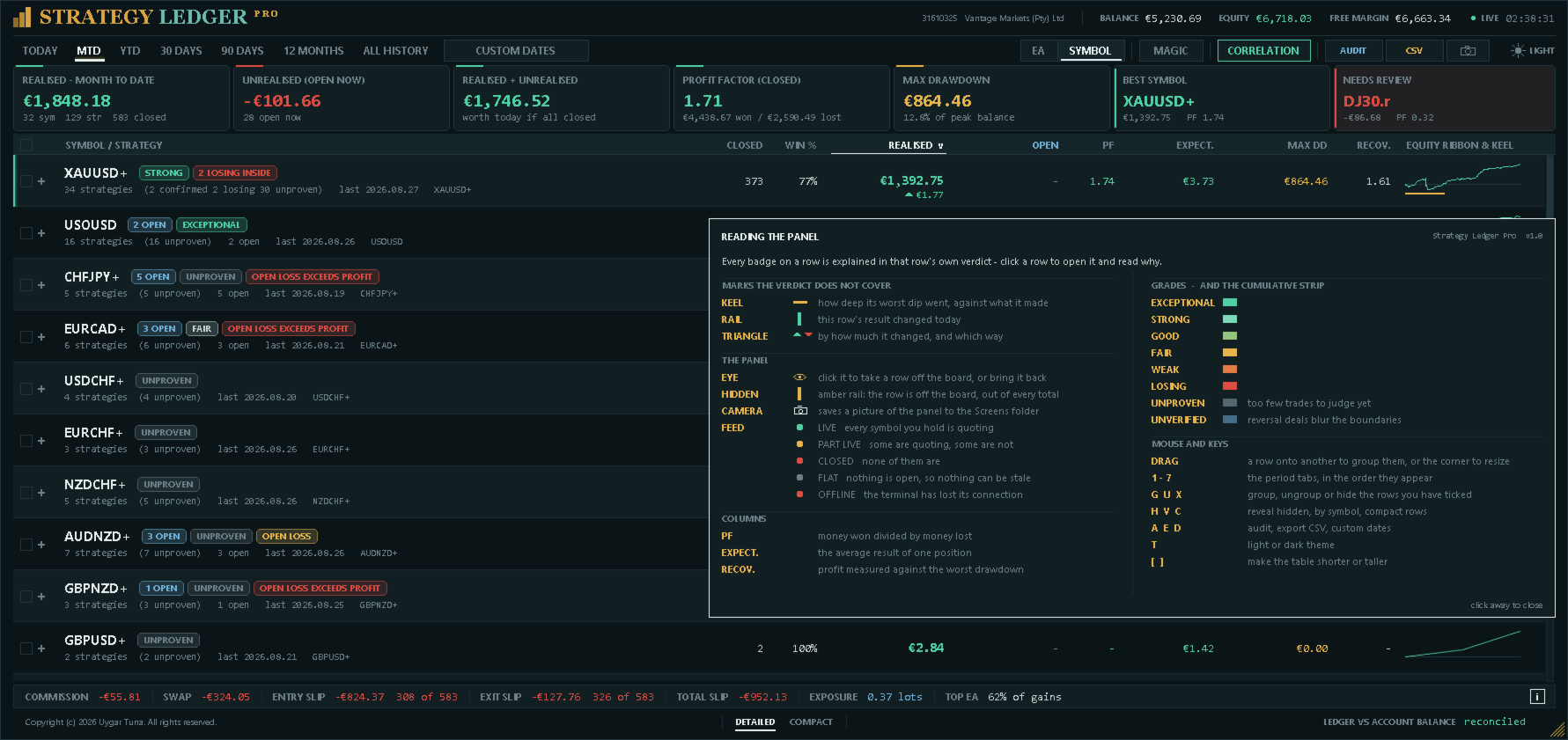Screen dimensions: 1568x740
Task: Tick the EURCHF+ row checkbox
Action: pos(26,441)
